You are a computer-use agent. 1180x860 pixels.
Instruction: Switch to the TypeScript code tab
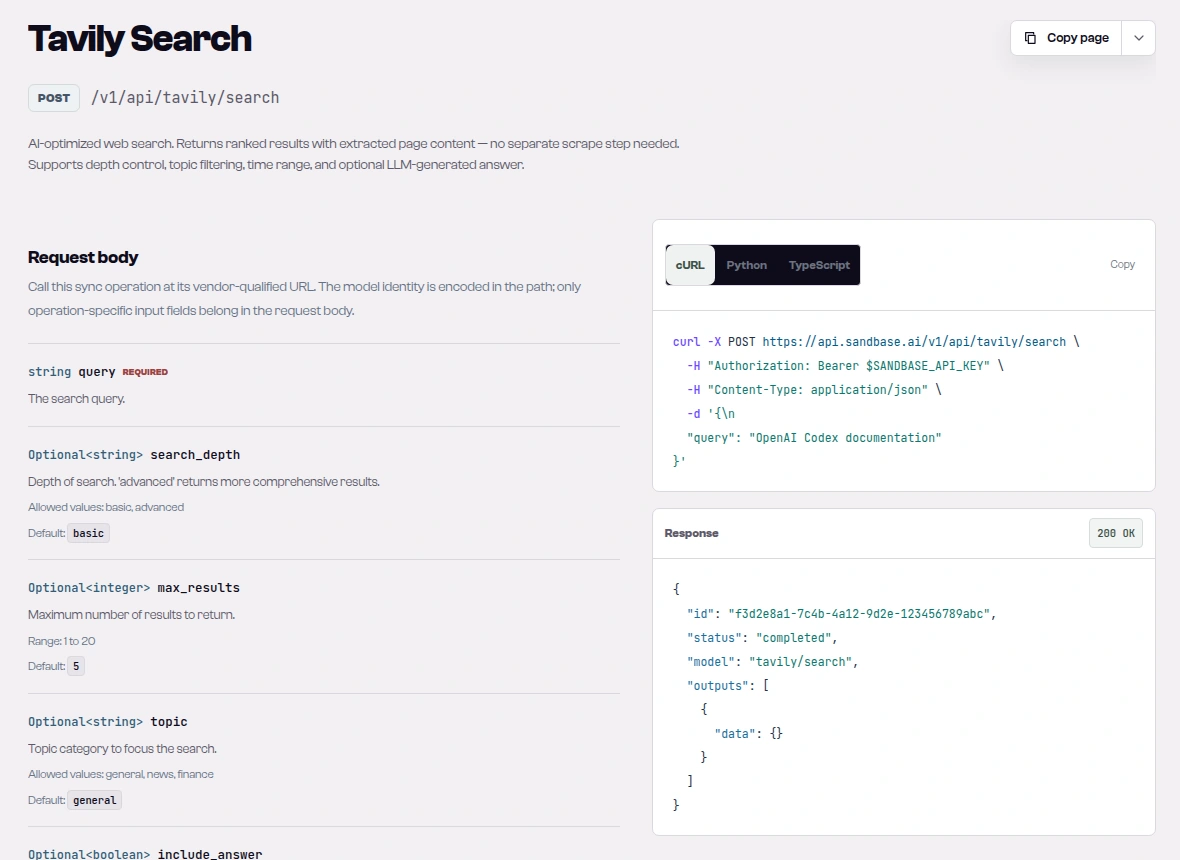819,265
